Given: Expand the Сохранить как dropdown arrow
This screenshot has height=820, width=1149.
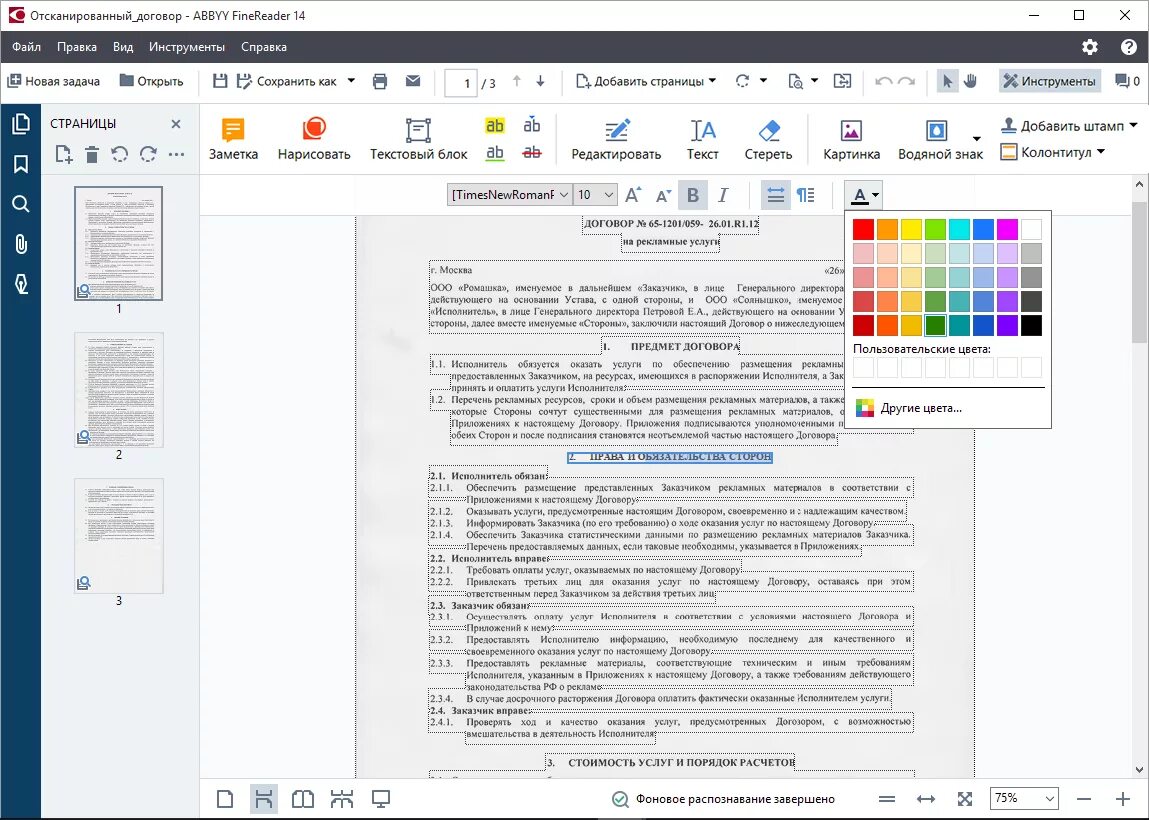Looking at the screenshot, I should [x=351, y=81].
